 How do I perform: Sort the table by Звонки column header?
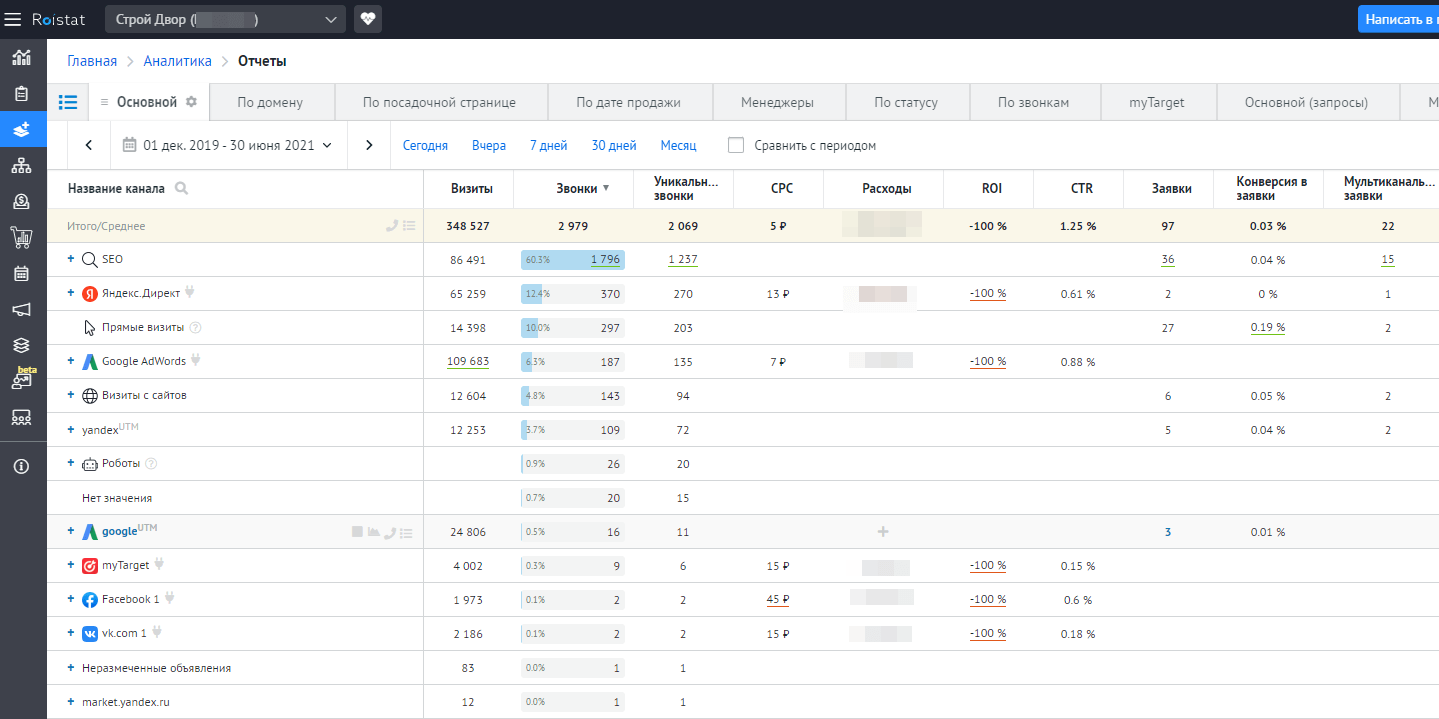pyautogui.click(x=577, y=188)
